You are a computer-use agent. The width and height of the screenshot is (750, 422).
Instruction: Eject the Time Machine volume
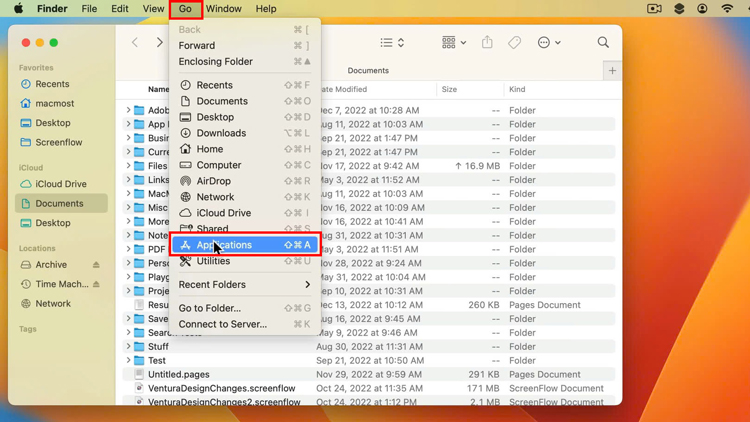pyautogui.click(x=96, y=284)
